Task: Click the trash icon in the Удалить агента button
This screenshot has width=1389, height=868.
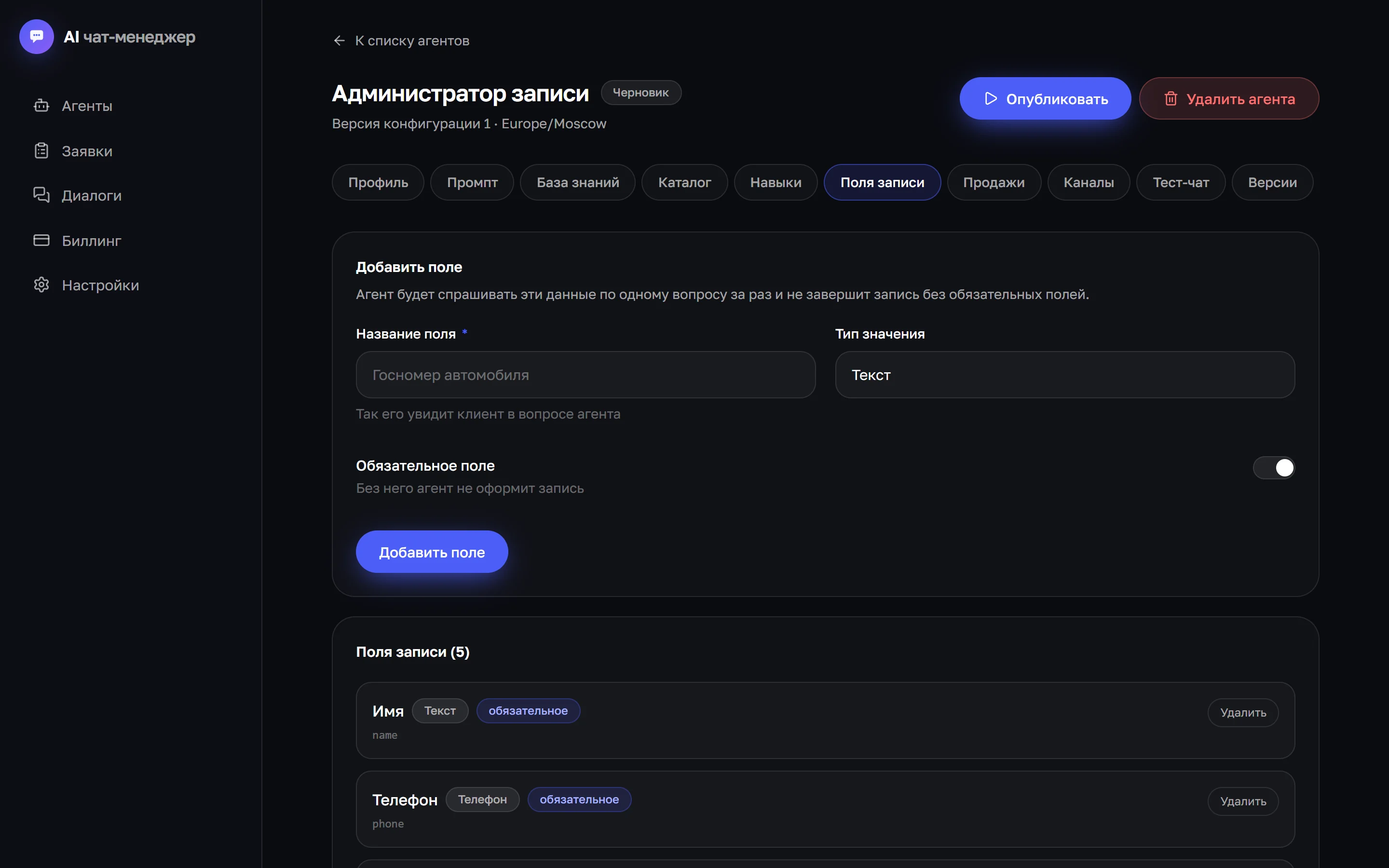Action: pyautogui.click(x=1171, y=99)
